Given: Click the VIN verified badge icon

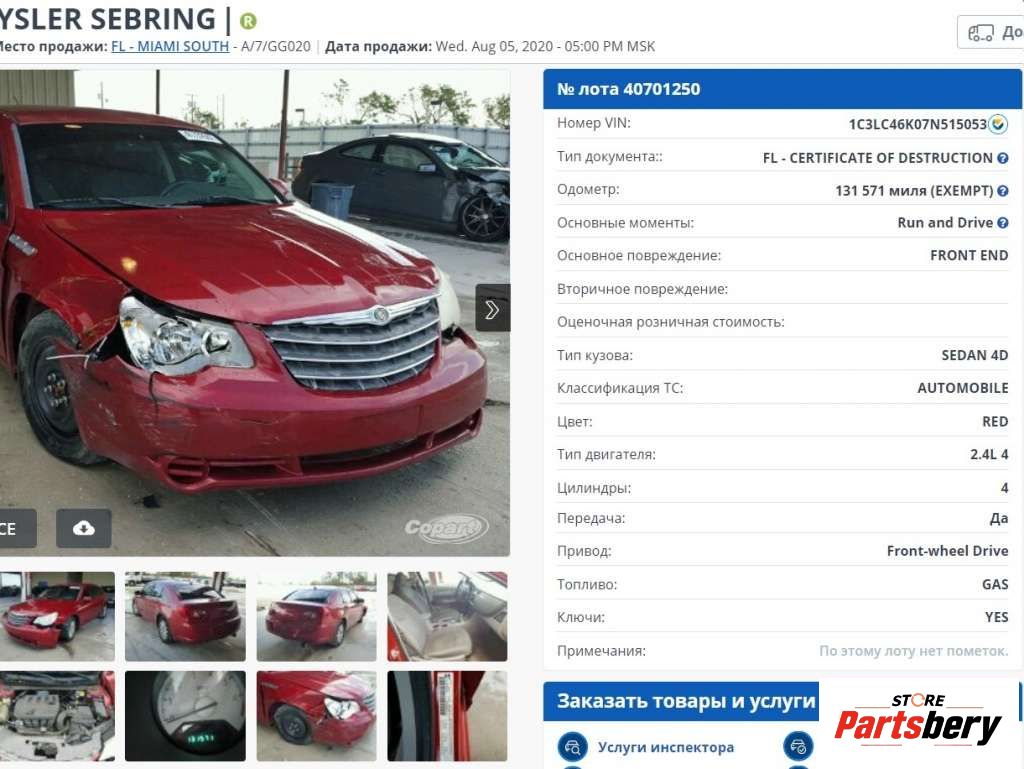Looking at the screenshot, I should [x=998, y=124].
